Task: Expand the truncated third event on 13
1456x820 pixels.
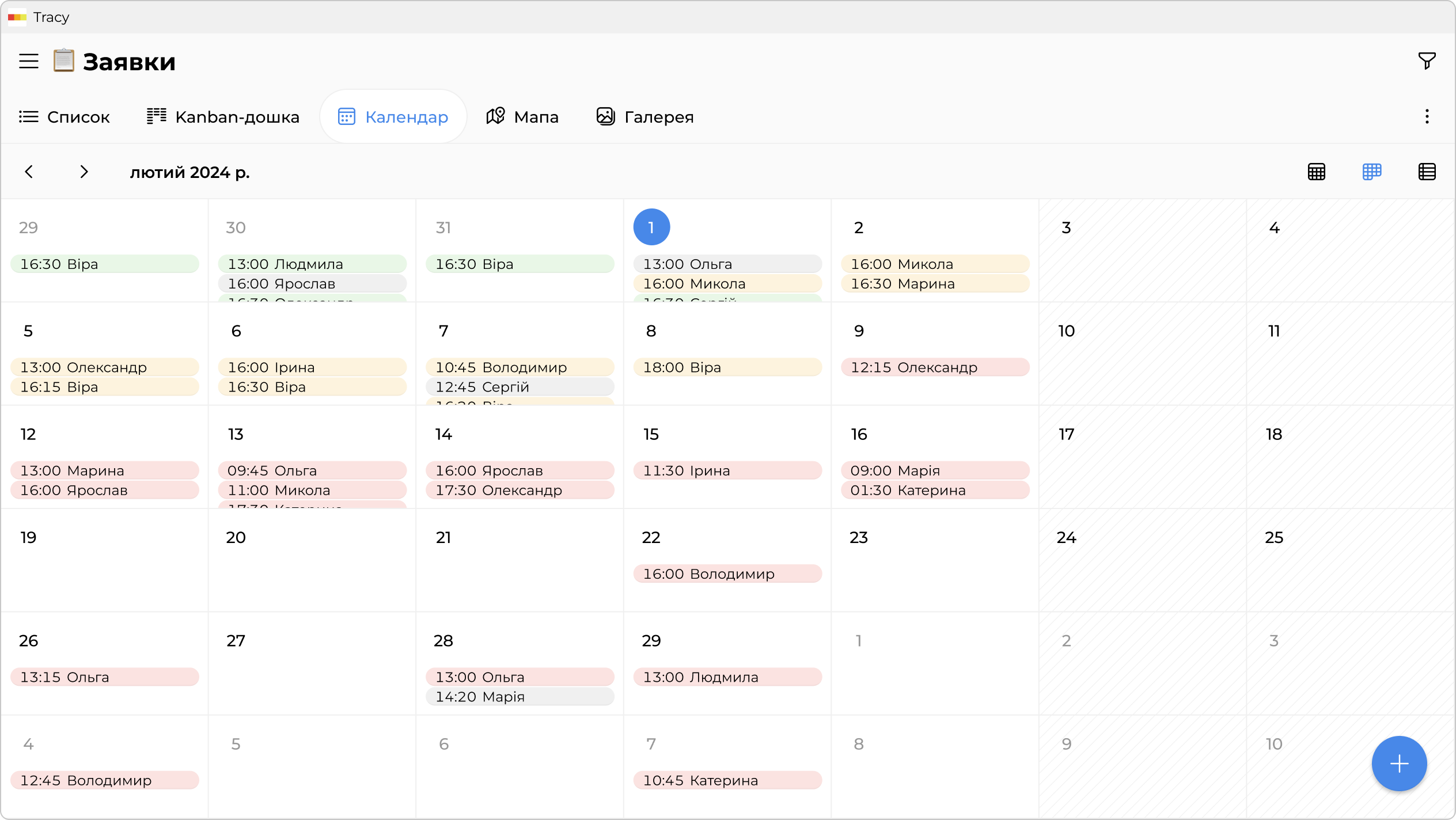Action: [x=312, y=505]
